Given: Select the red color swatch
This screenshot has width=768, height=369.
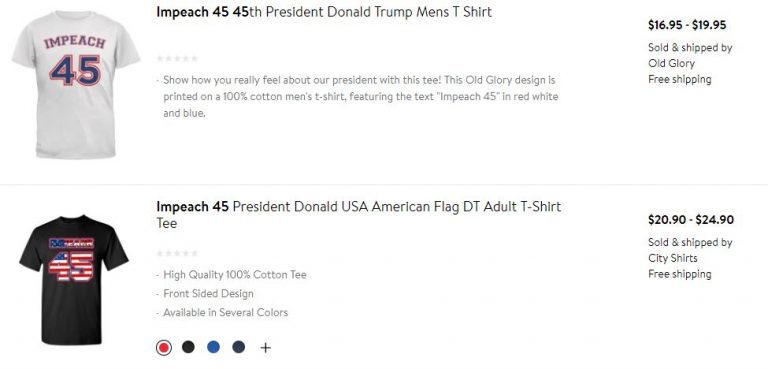Looking at the screenshot, I should [x=164, y=347].
